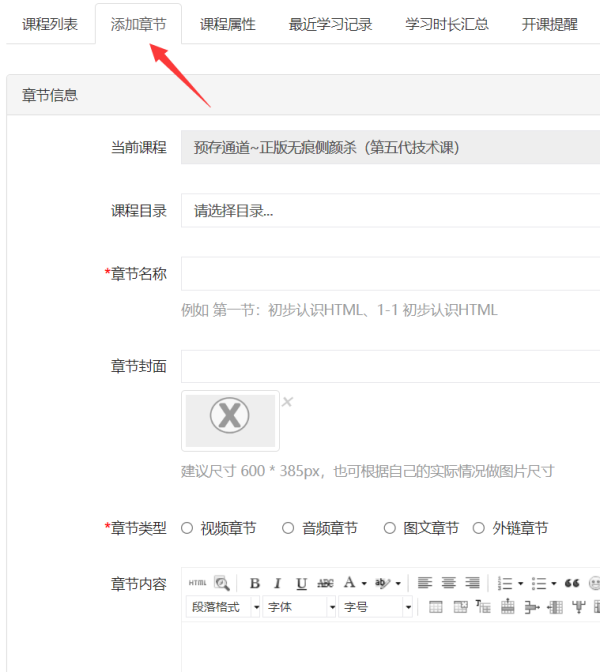Align text left
Screen dimensions: 600x672
click(425, 583)
